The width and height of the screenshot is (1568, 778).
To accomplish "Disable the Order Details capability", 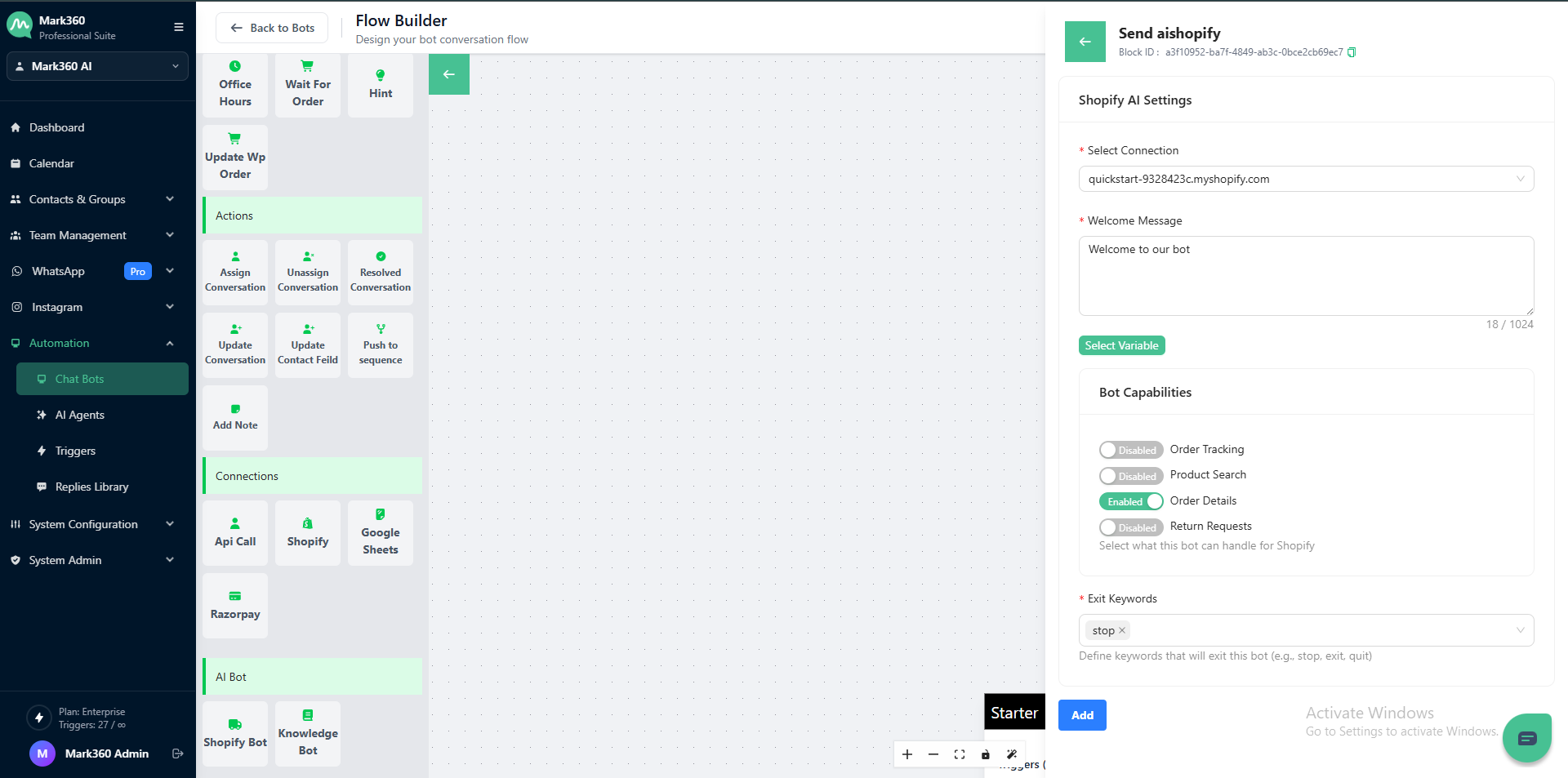I will pyautogui.click(x=1130, y=501).
